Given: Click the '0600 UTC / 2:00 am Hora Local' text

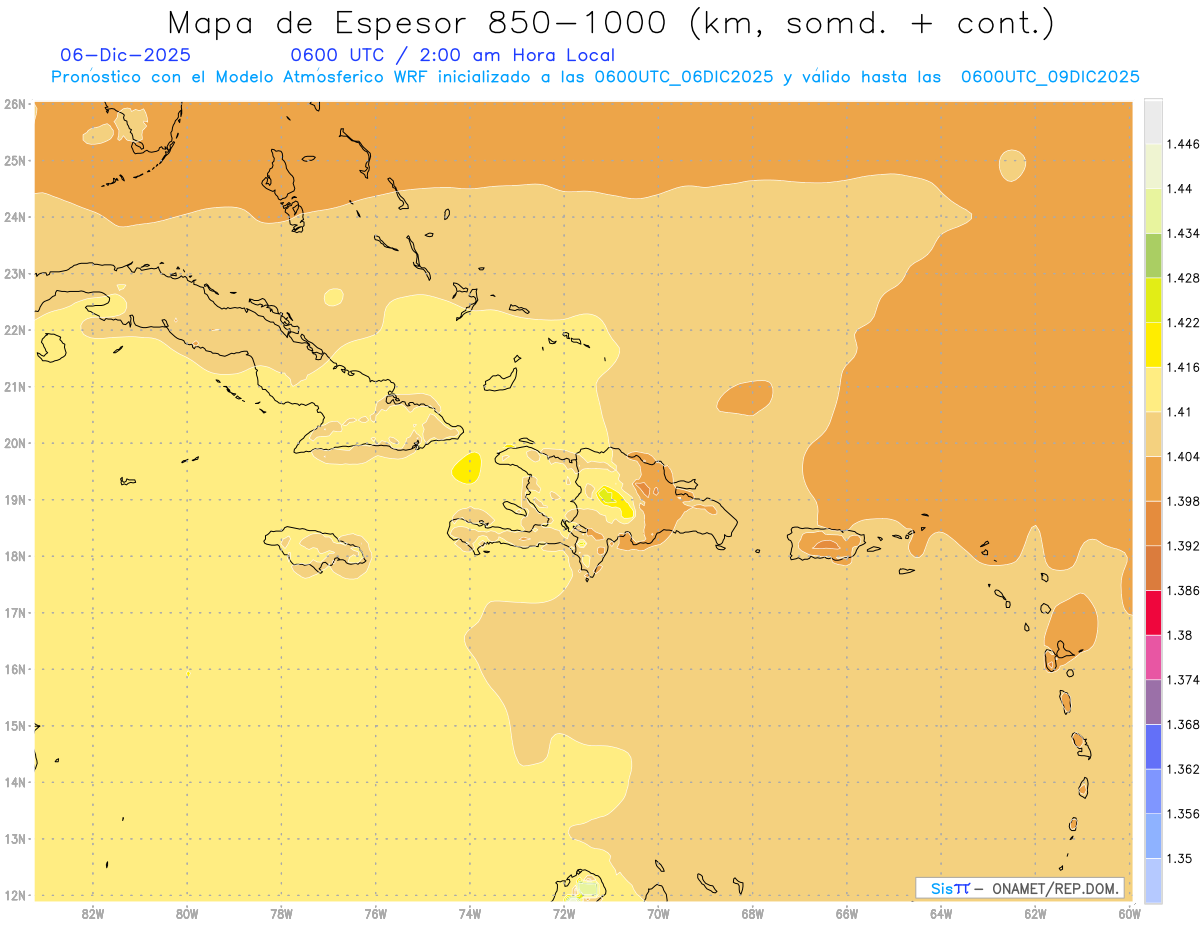Looking at the screenshot, I should pyautogui.click(x=453, y=55).
